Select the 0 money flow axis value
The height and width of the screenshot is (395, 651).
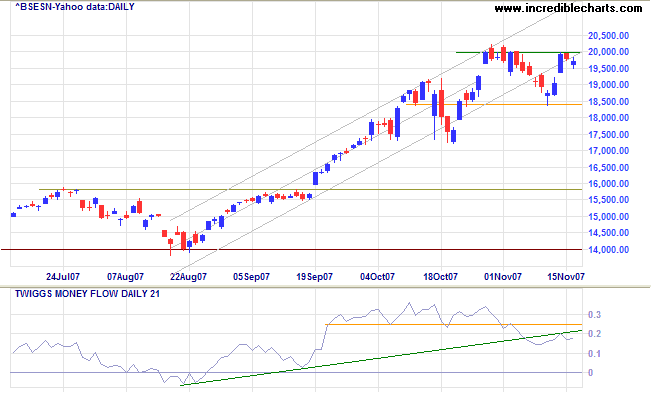click(x=591, y=373)
